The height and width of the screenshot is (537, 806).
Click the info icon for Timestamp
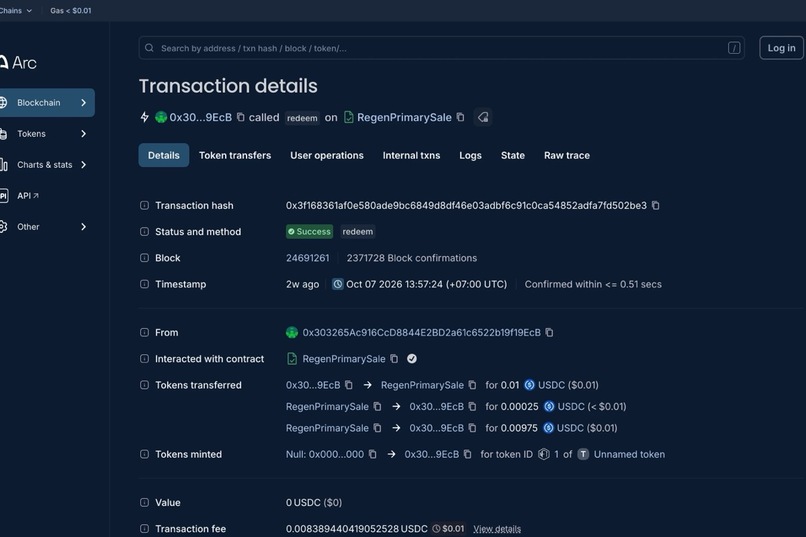coord(144,284)
